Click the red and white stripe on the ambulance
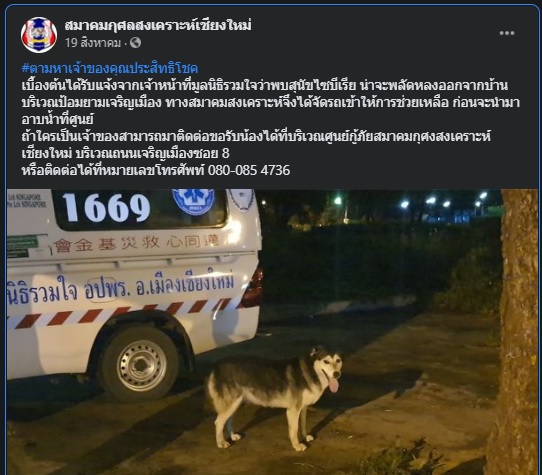This screenshot has width=542, height=475. coord(124,313)
